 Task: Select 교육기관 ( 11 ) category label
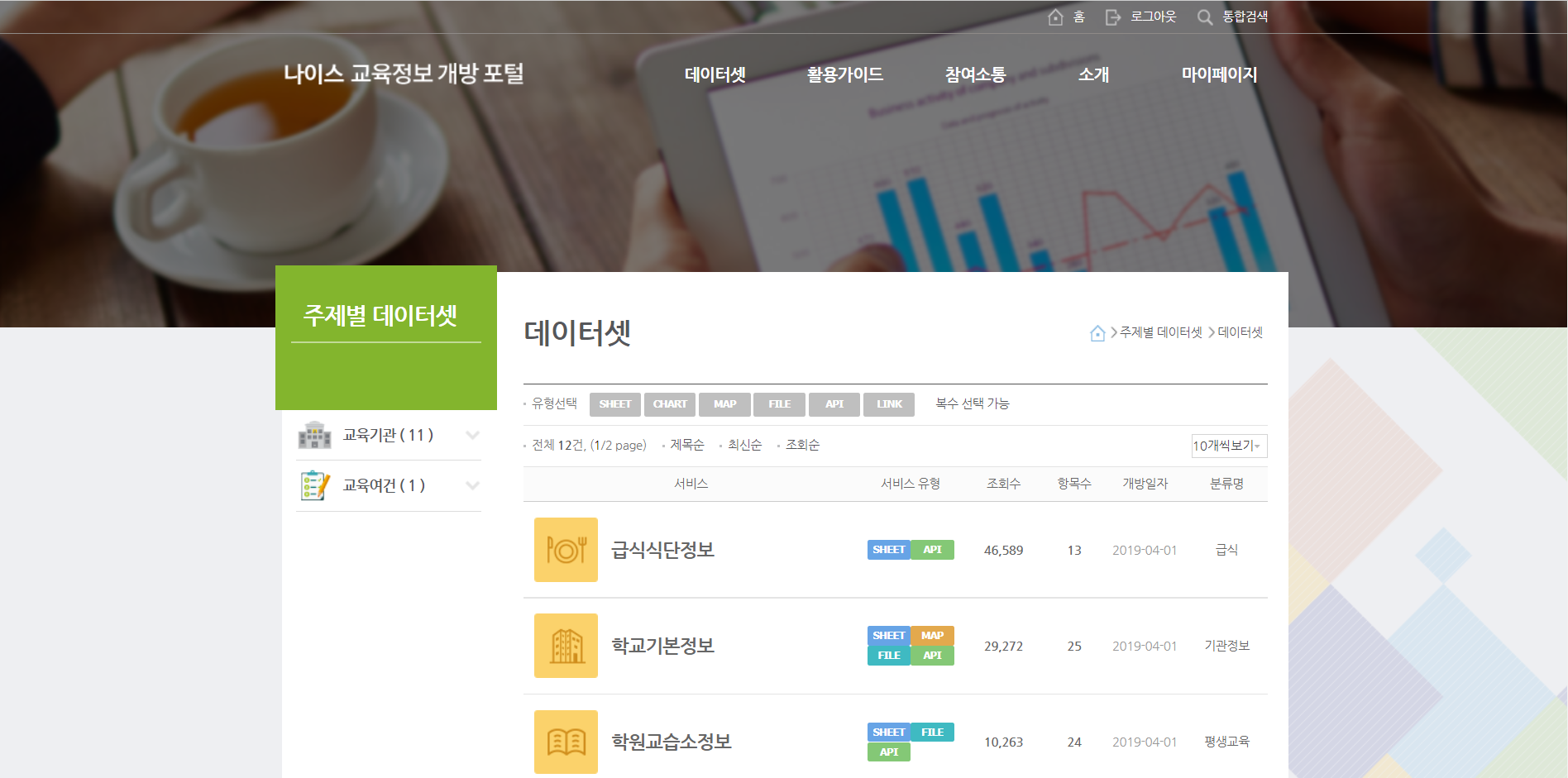click(x=388, y=436)
